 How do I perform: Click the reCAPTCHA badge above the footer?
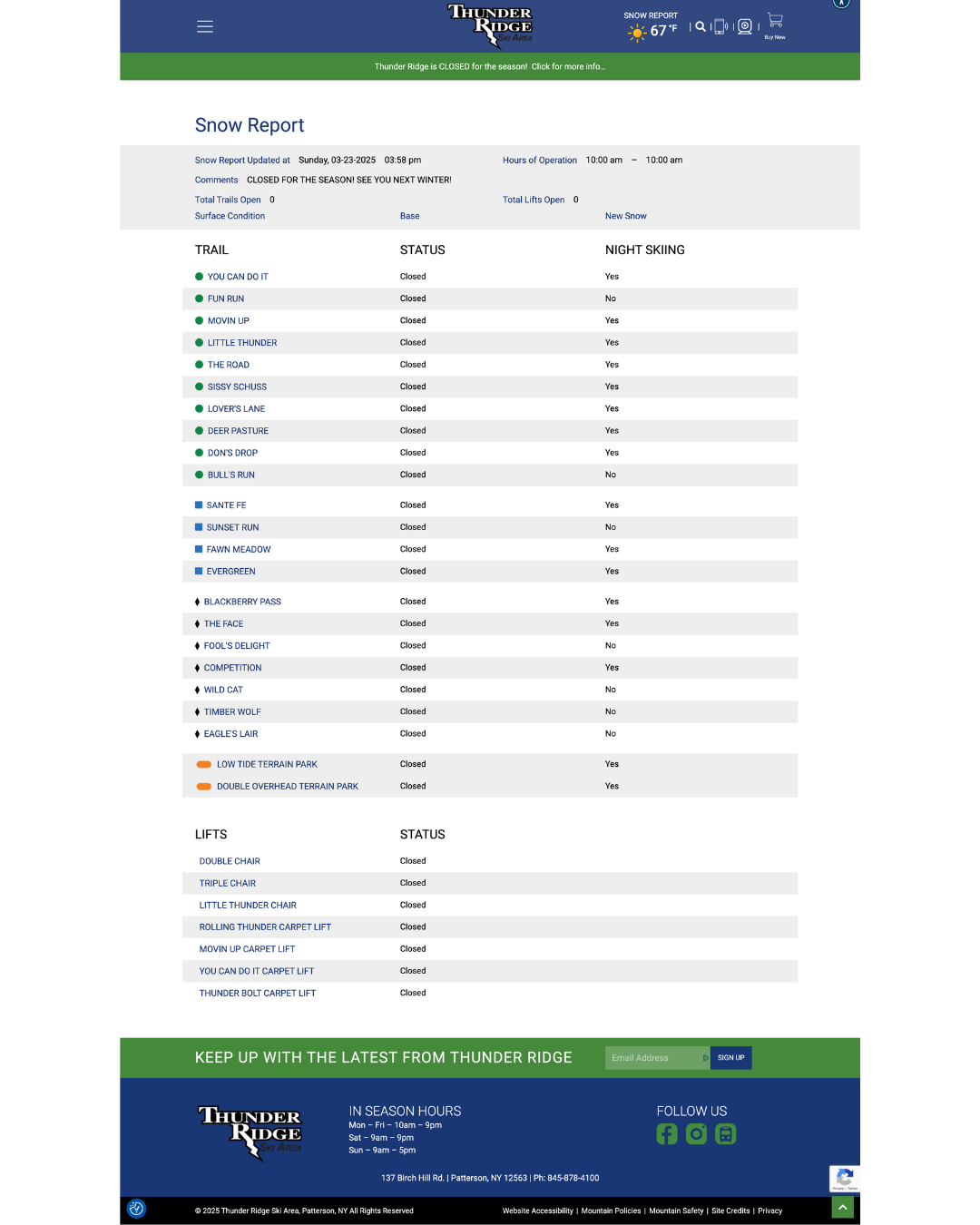coord(845,1179)
